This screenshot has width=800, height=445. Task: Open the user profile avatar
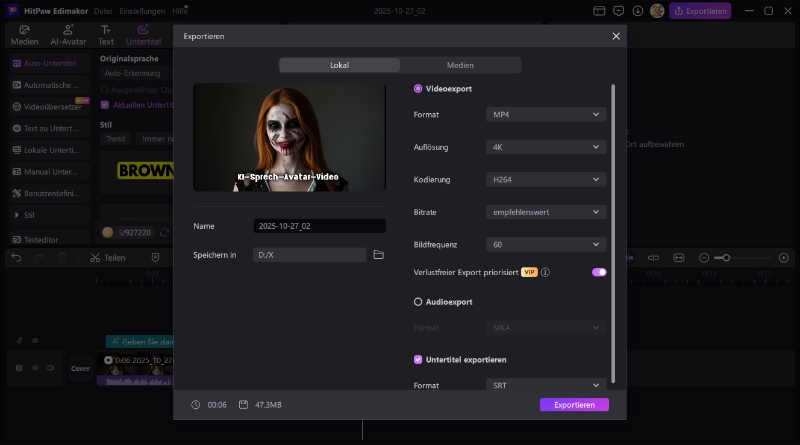(657, 11)
